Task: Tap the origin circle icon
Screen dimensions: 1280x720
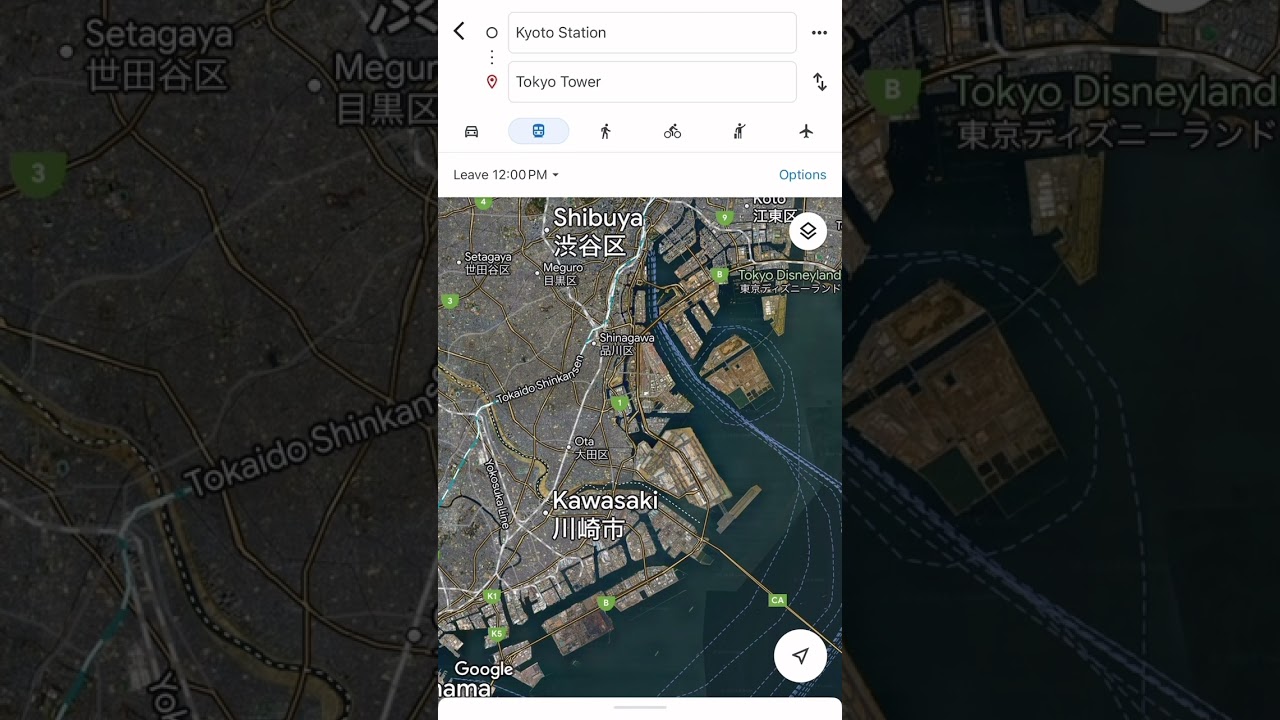Action: (x=491, y=33)
